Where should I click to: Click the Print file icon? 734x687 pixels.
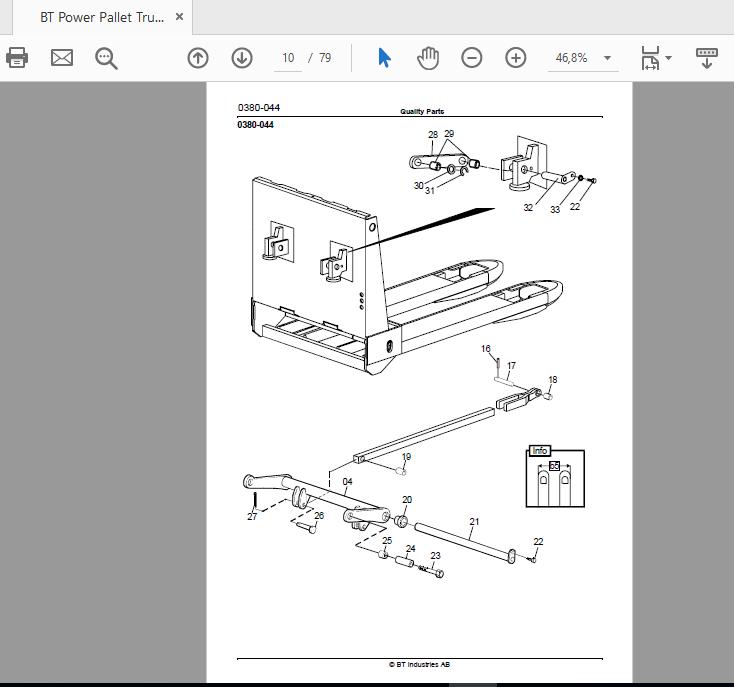17,58
